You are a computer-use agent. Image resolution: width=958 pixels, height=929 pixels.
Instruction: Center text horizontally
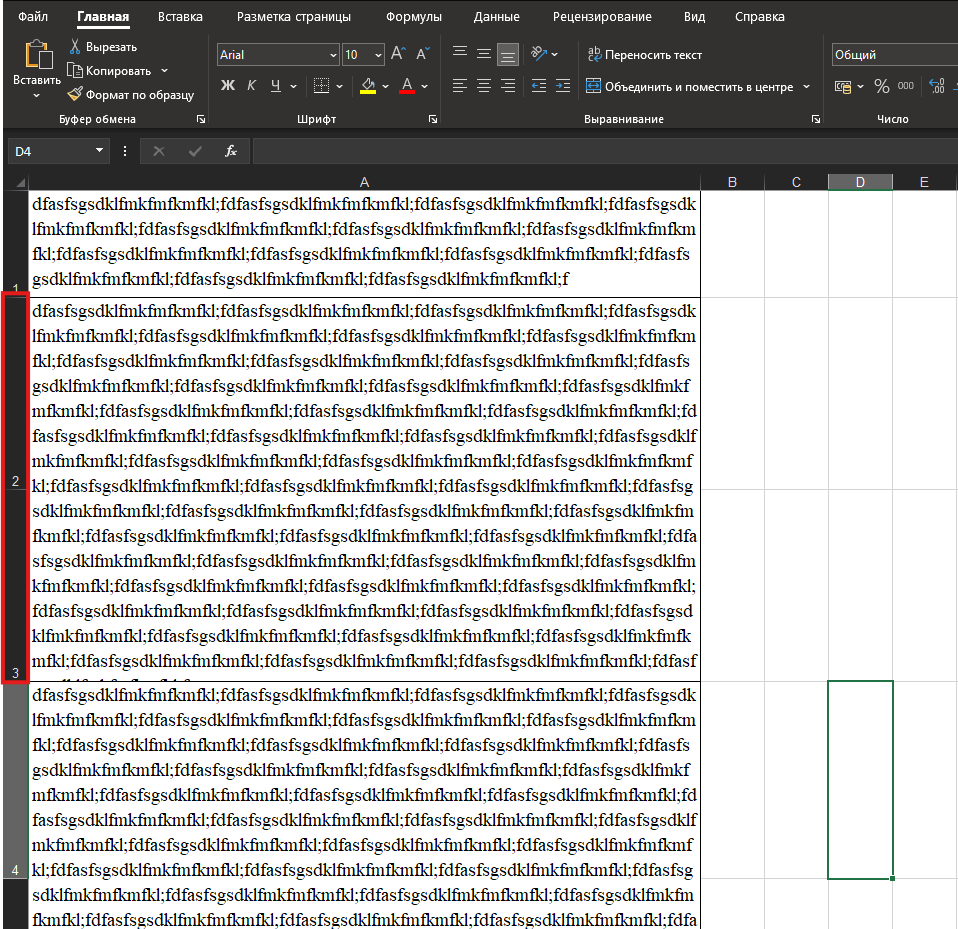pyautogui.click(x=484, y=86)
